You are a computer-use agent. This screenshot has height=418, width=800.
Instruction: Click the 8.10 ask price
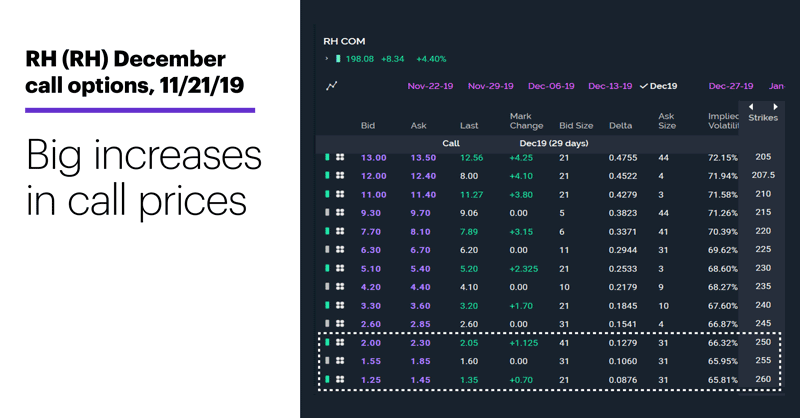[x=420, y=232]
